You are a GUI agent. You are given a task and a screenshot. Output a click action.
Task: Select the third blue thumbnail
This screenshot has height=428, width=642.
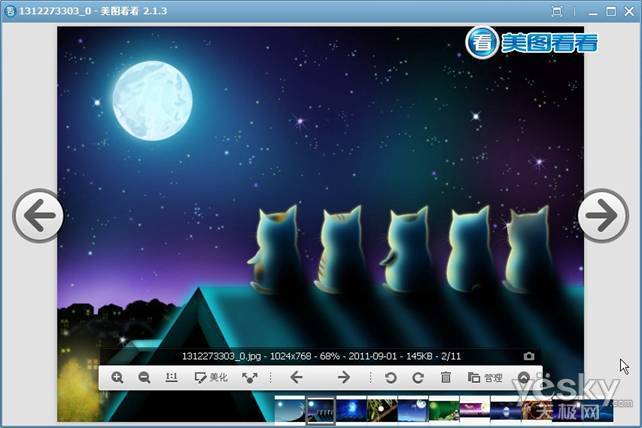(x=351, y=410)
